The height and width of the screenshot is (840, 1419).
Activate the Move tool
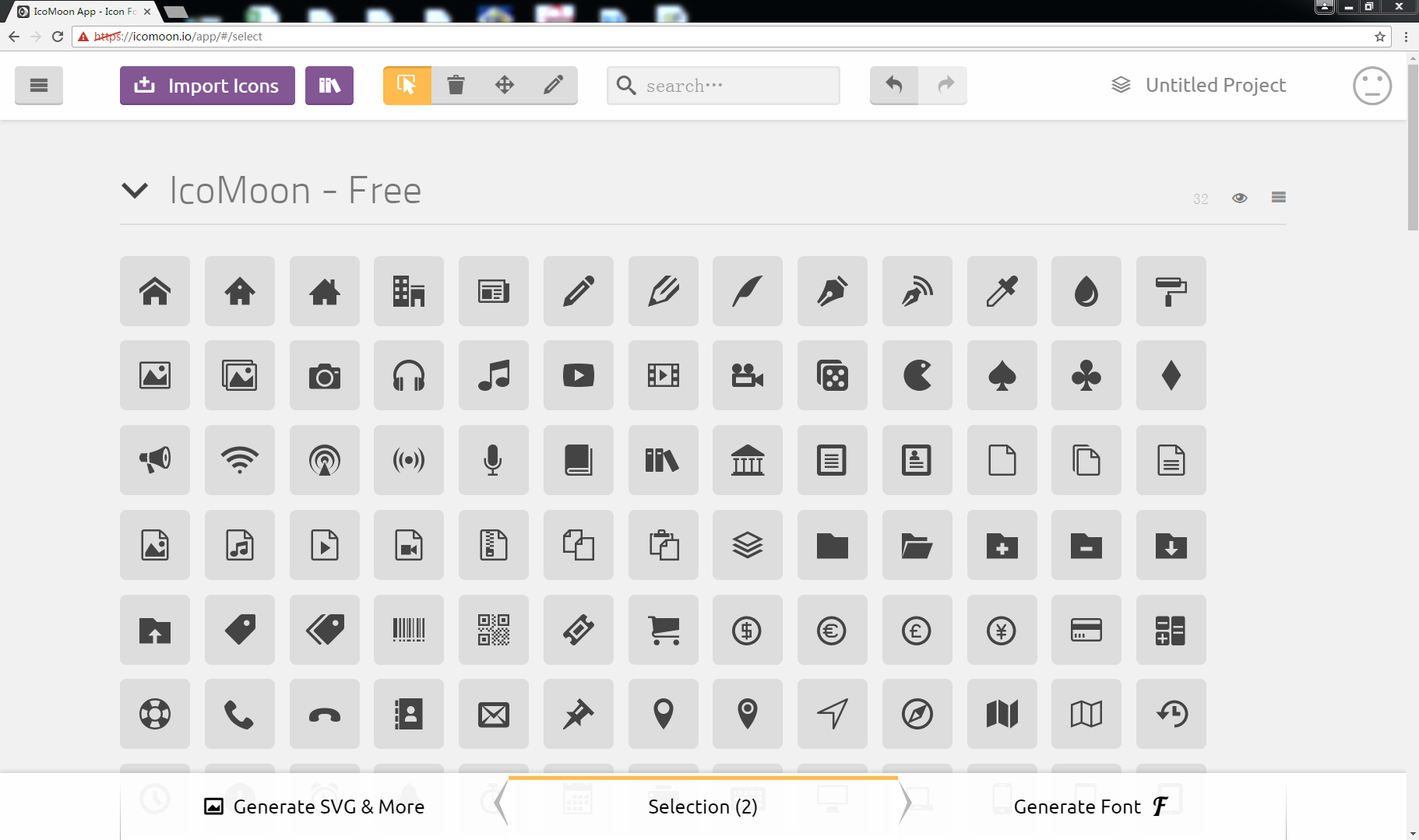[505, 86]
